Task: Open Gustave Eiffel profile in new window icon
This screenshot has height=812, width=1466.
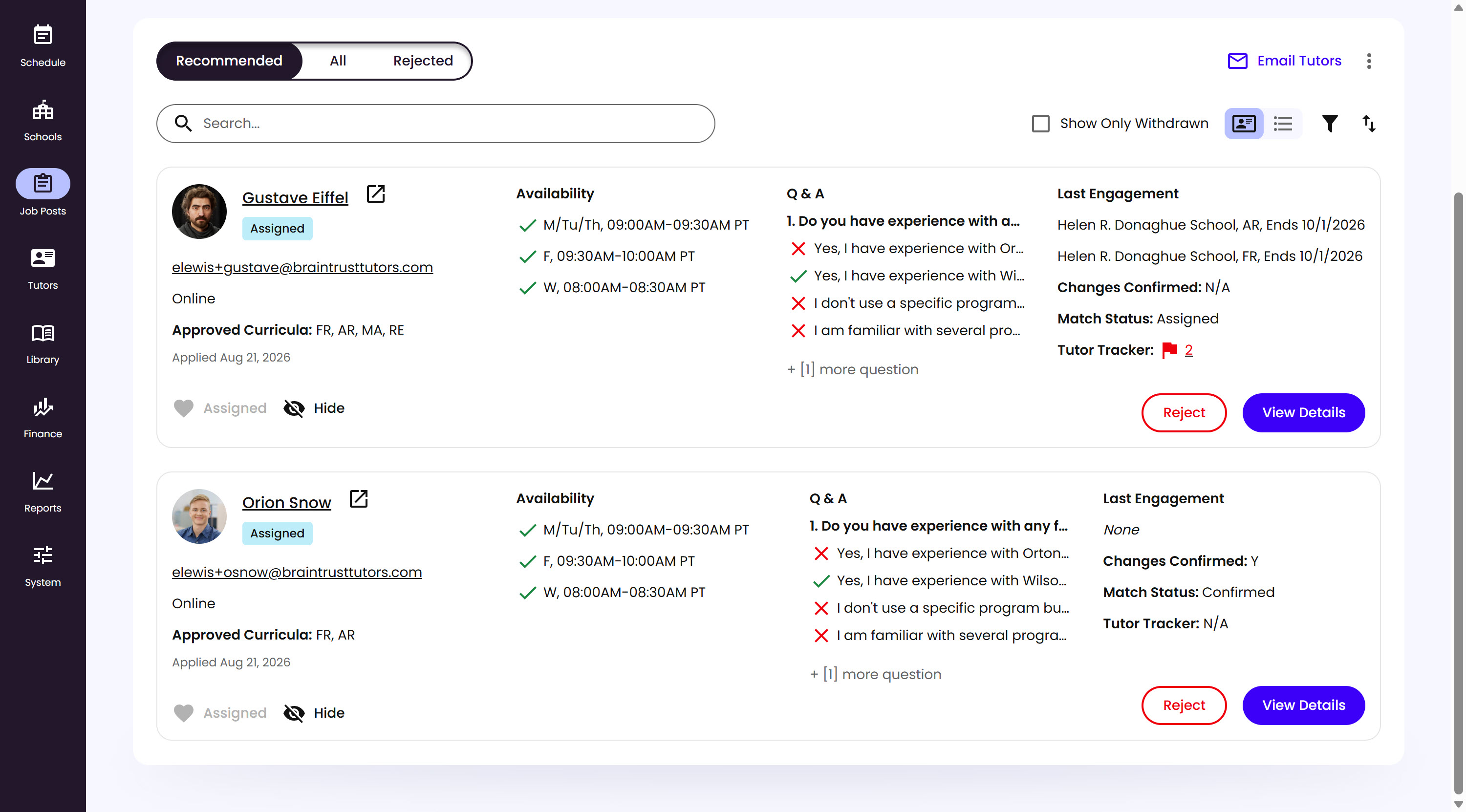Action: 376,194
